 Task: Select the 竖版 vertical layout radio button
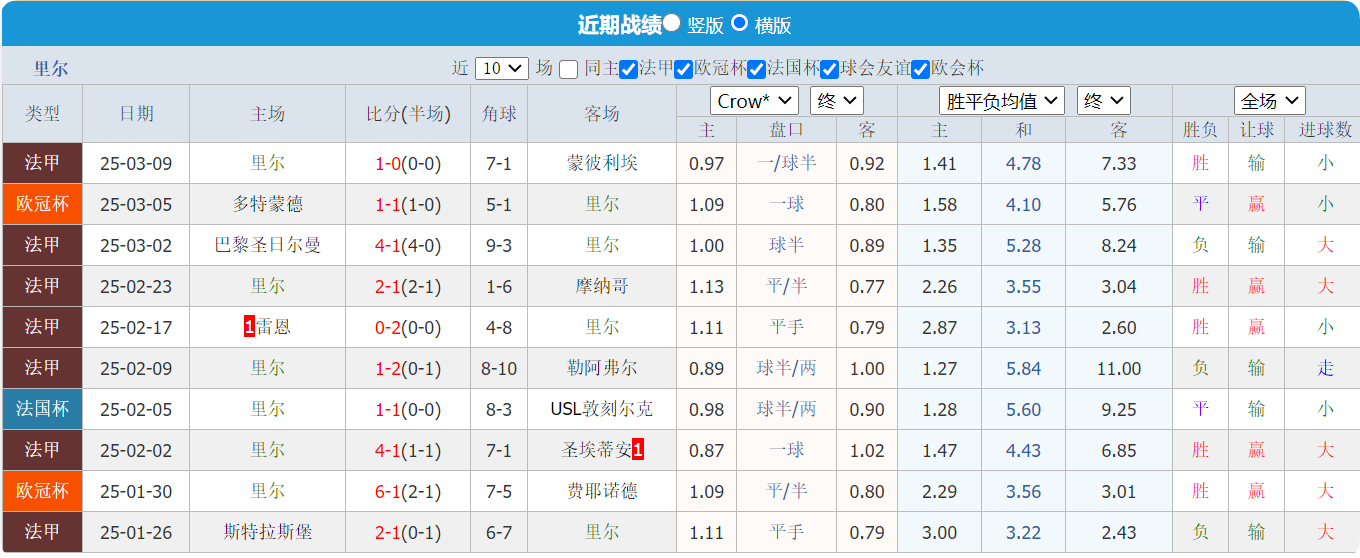pos(672,23)
